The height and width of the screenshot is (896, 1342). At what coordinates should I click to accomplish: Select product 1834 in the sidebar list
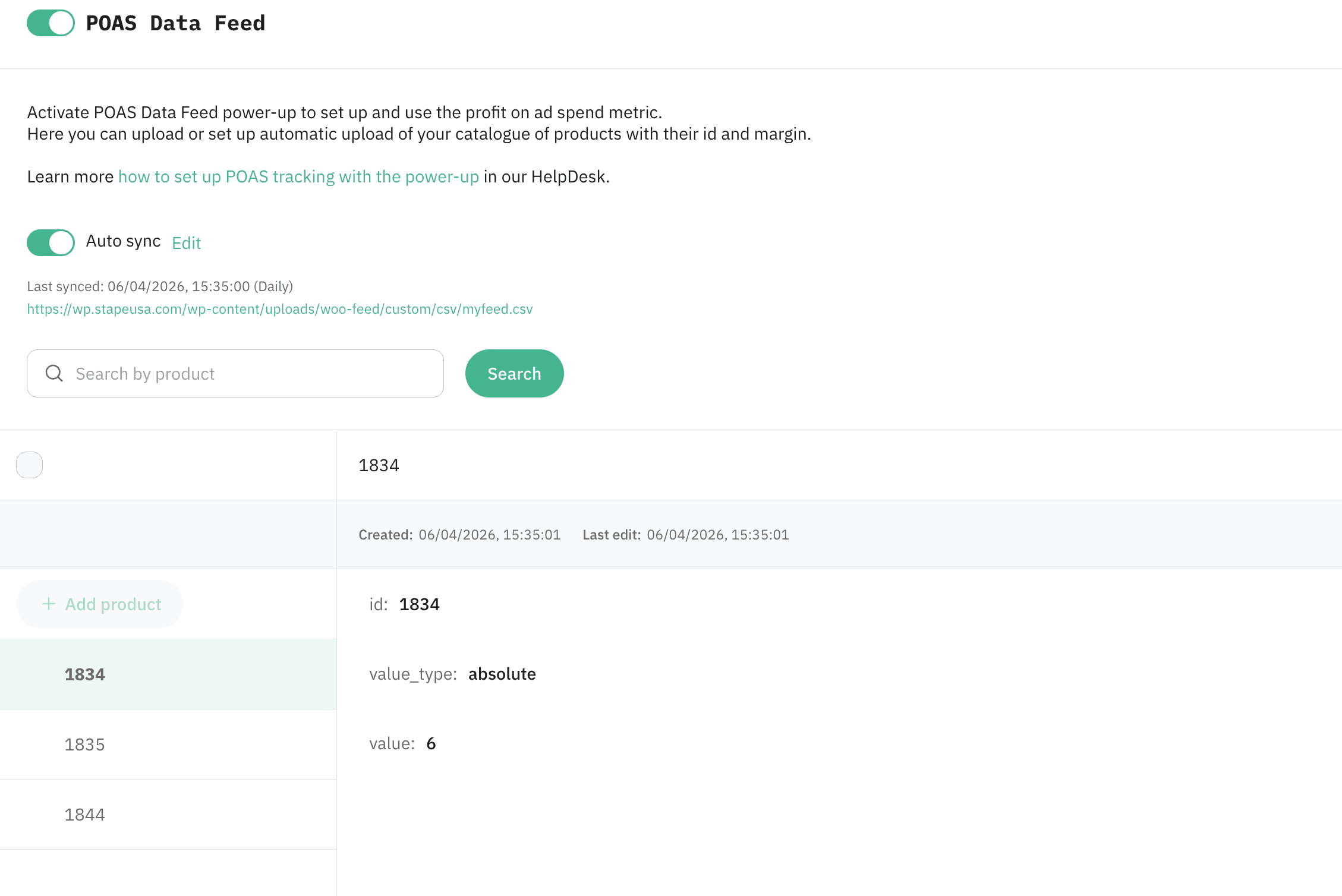click(x=84, y=674)
